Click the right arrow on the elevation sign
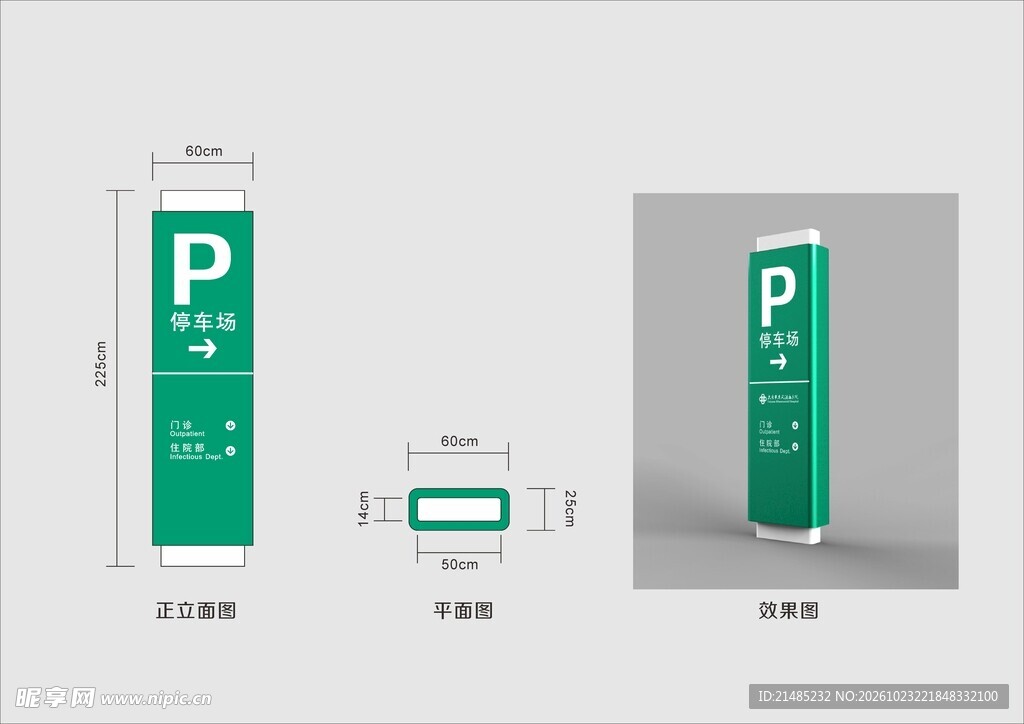The width and height of the screenshot is (1024, 724). (x=202, y=349)
